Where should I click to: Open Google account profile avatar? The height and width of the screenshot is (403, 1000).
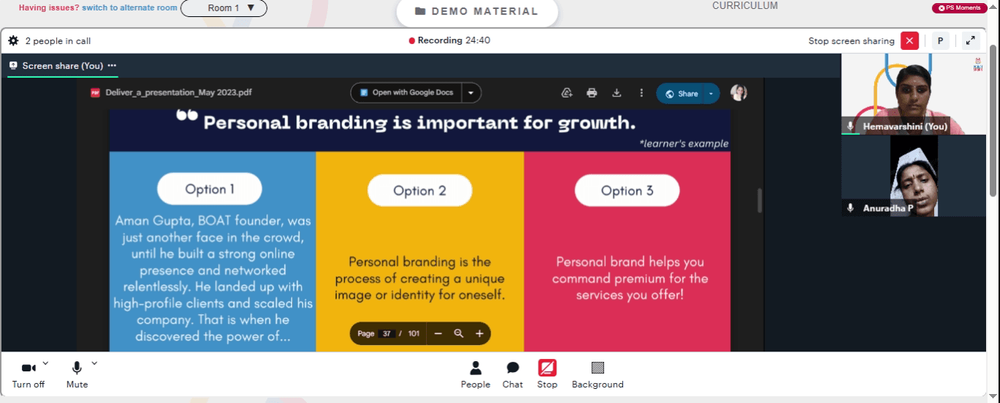[x=739, y=93]
